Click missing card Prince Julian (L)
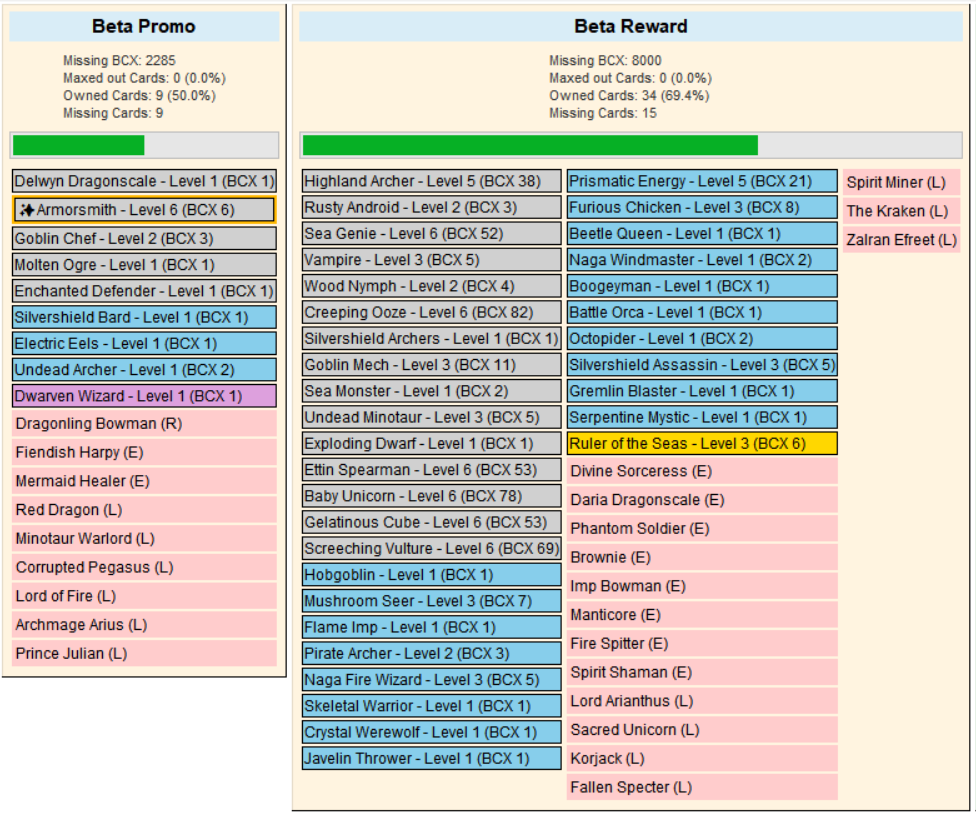The height and width of the screenshot is (822, 976). click(x=144, y=654)
